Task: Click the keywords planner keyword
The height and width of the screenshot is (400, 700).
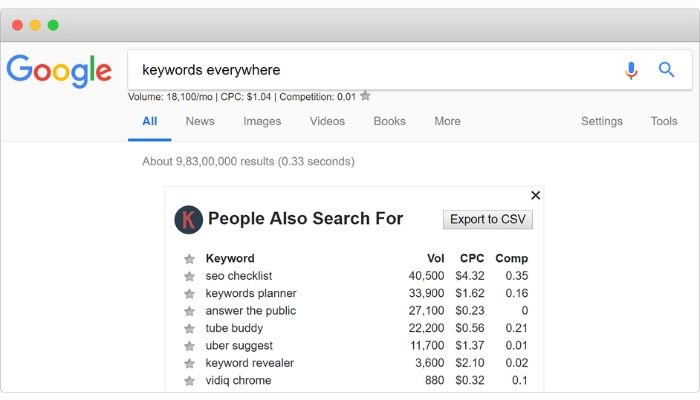Action: point(251,293)
